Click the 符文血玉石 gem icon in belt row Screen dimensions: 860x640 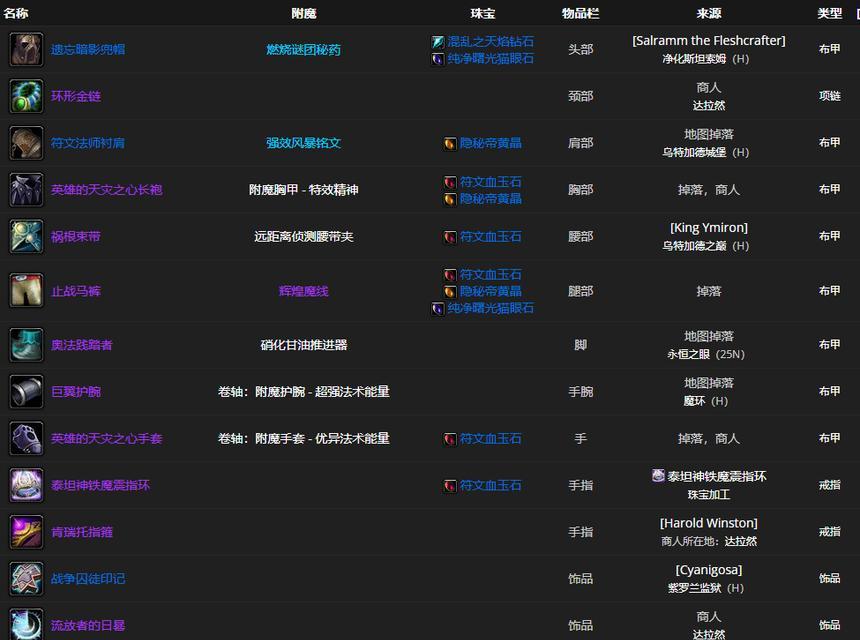pyautogui.click(x=450, y=237)
